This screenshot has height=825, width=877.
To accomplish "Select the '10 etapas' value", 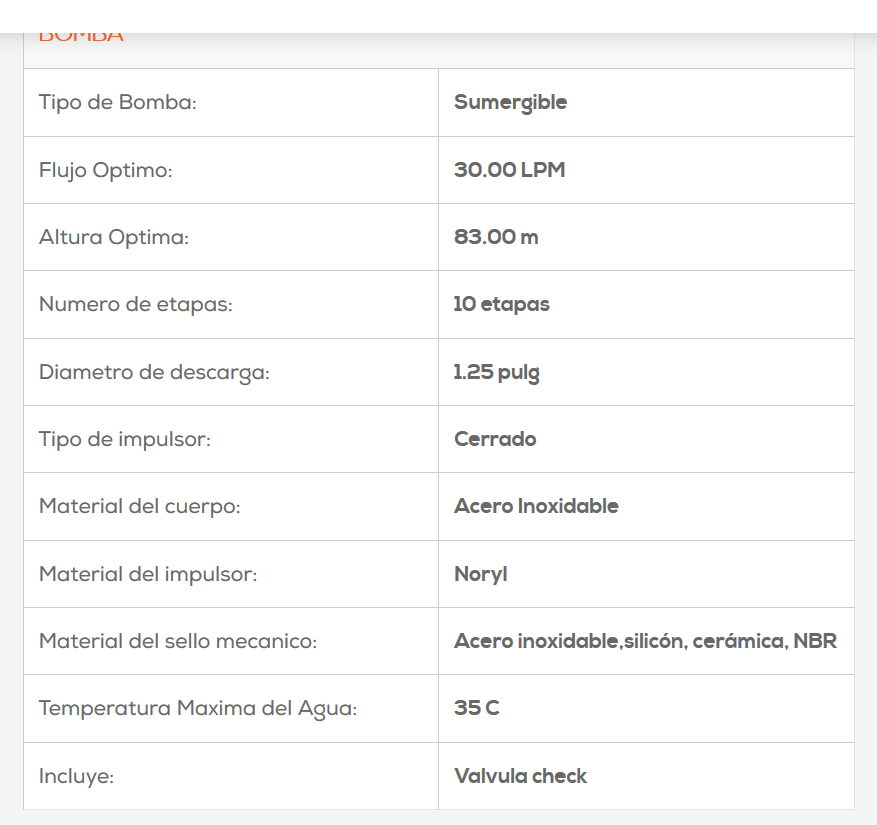I will pyautogui.click(x=501, y=304).
